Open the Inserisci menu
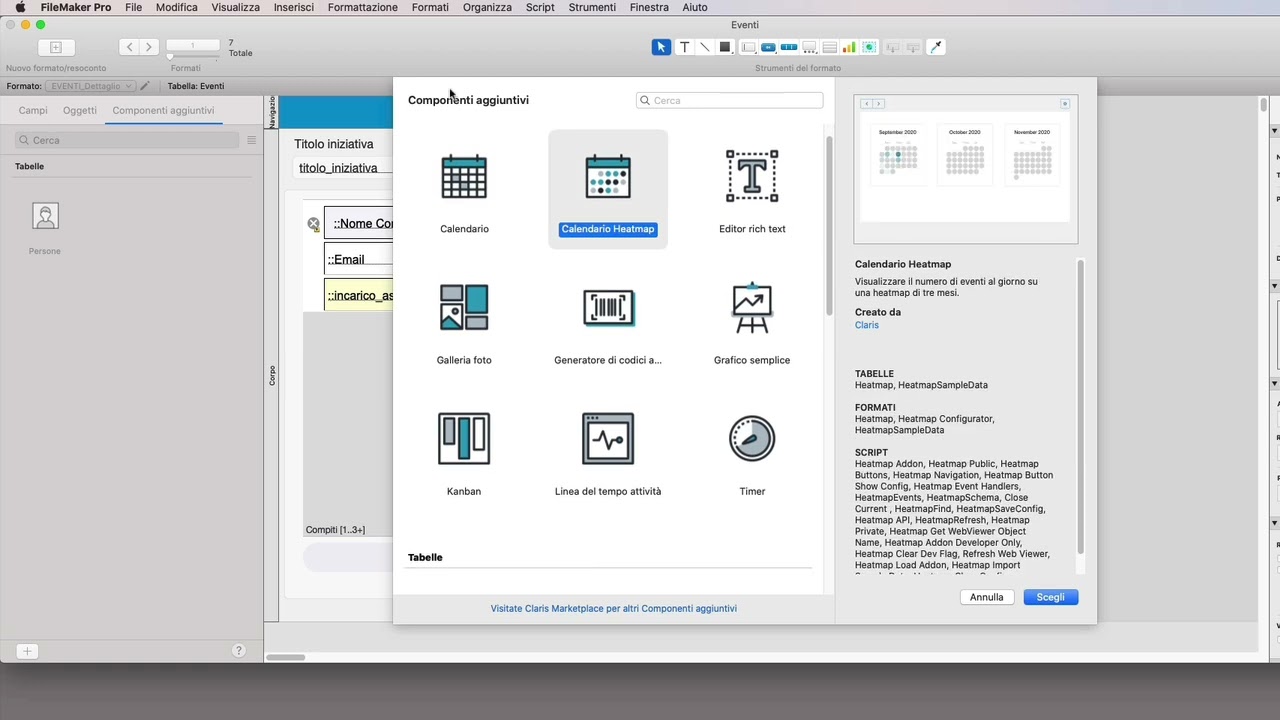The width and height of the screenshot is (1280, 720). coord(294,7)
